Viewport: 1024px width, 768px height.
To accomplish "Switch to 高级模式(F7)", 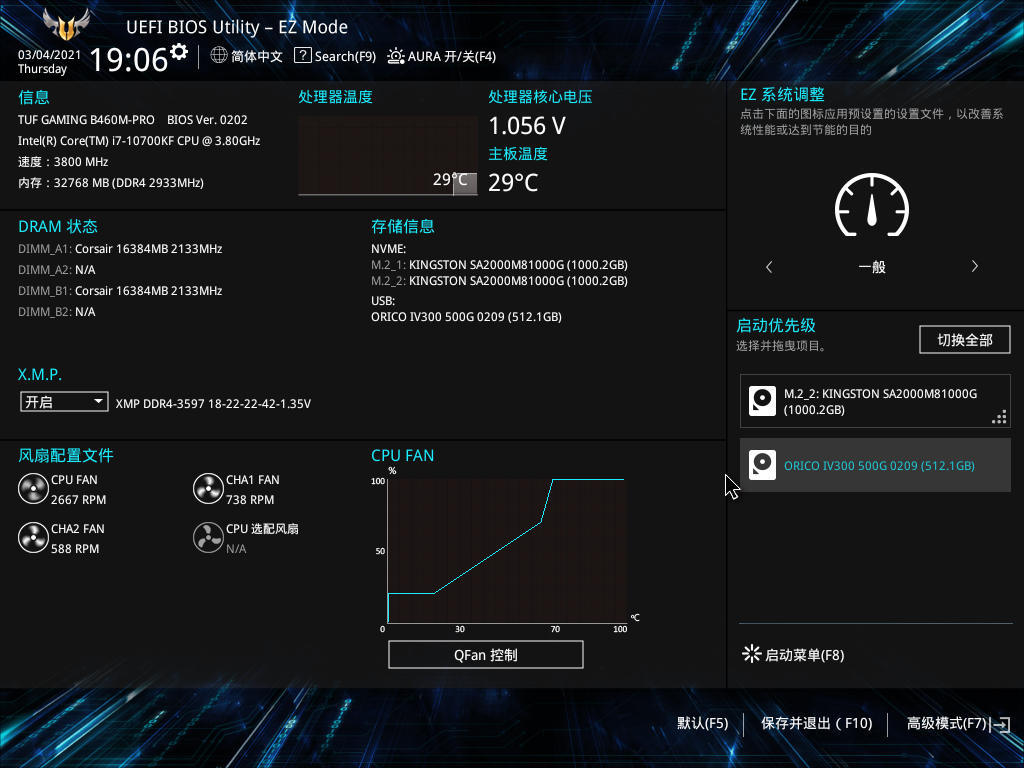I will tap(947, 723).
